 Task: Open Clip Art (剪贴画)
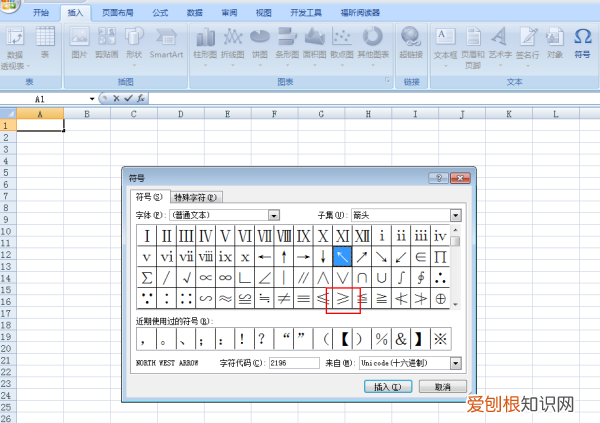[106, 43]
